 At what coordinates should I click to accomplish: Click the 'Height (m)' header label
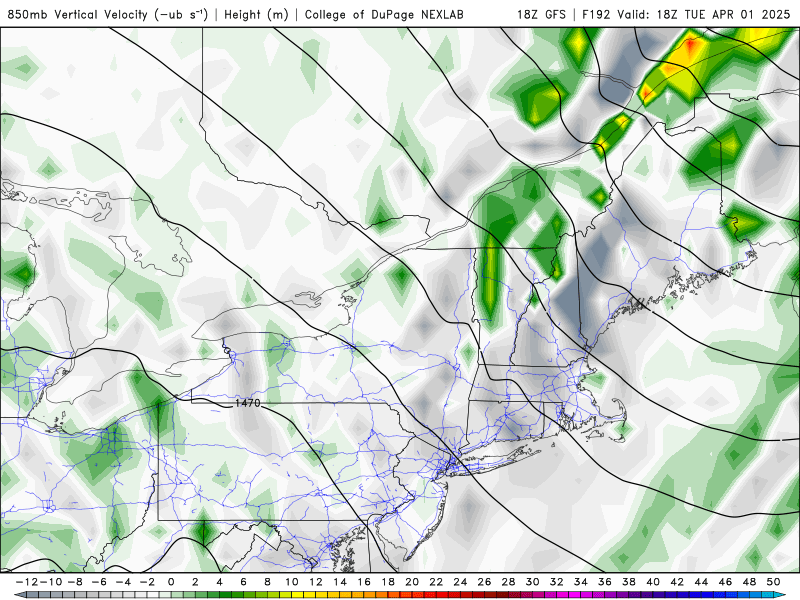click(x=256, y=14)
